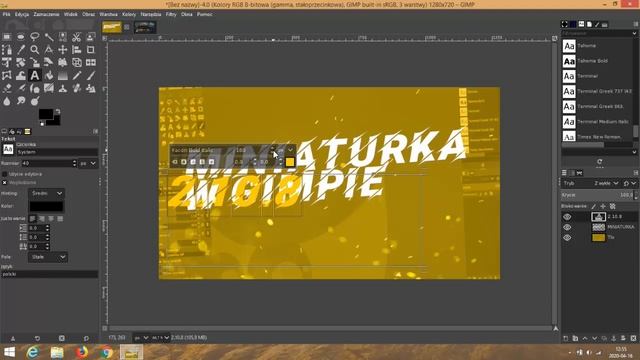Viewport: 640px width, 360px height.
Task: Click the foreground color swatch in toolbox
Action: (x=46, y=114)
